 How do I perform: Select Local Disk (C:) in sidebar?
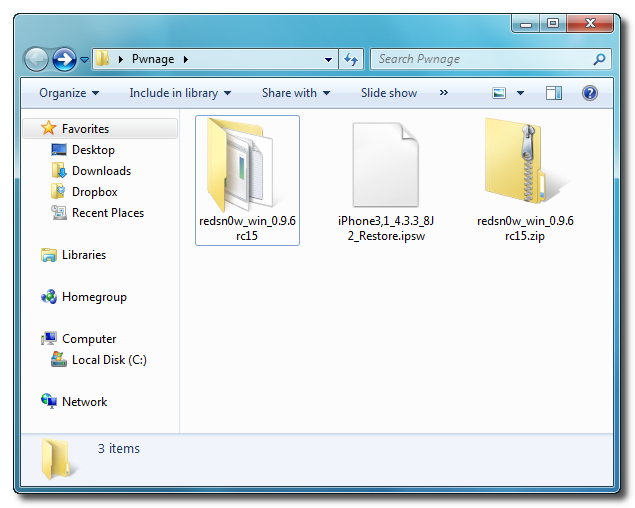click(x=109, y=360)
